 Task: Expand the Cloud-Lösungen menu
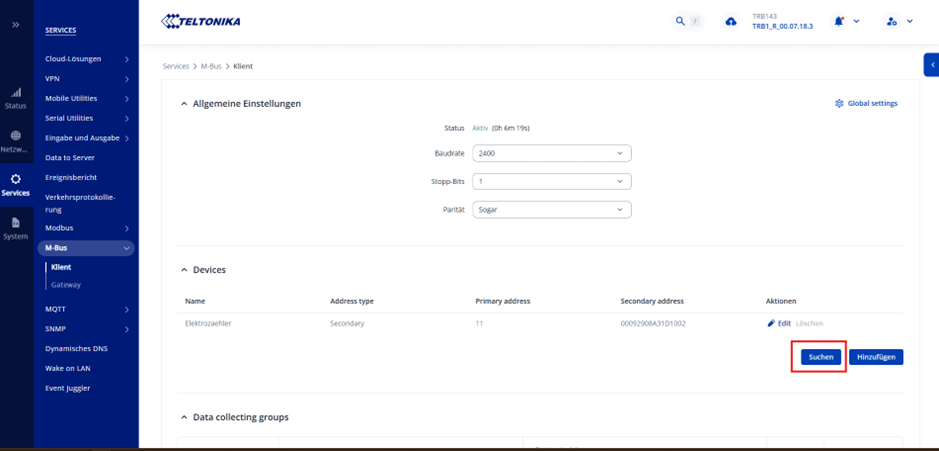click(87, 59)
